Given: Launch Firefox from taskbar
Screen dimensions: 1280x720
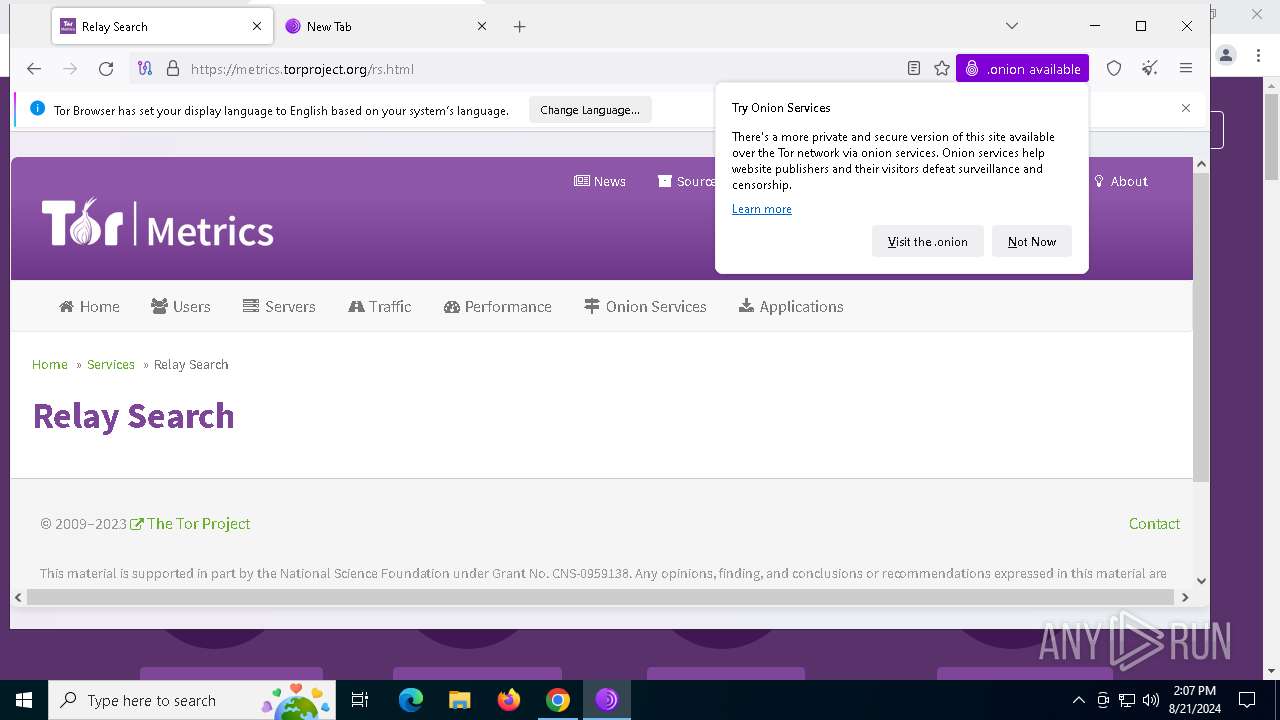Looking at the screenshot, I should pyautogui.click(x=509, y=700).
